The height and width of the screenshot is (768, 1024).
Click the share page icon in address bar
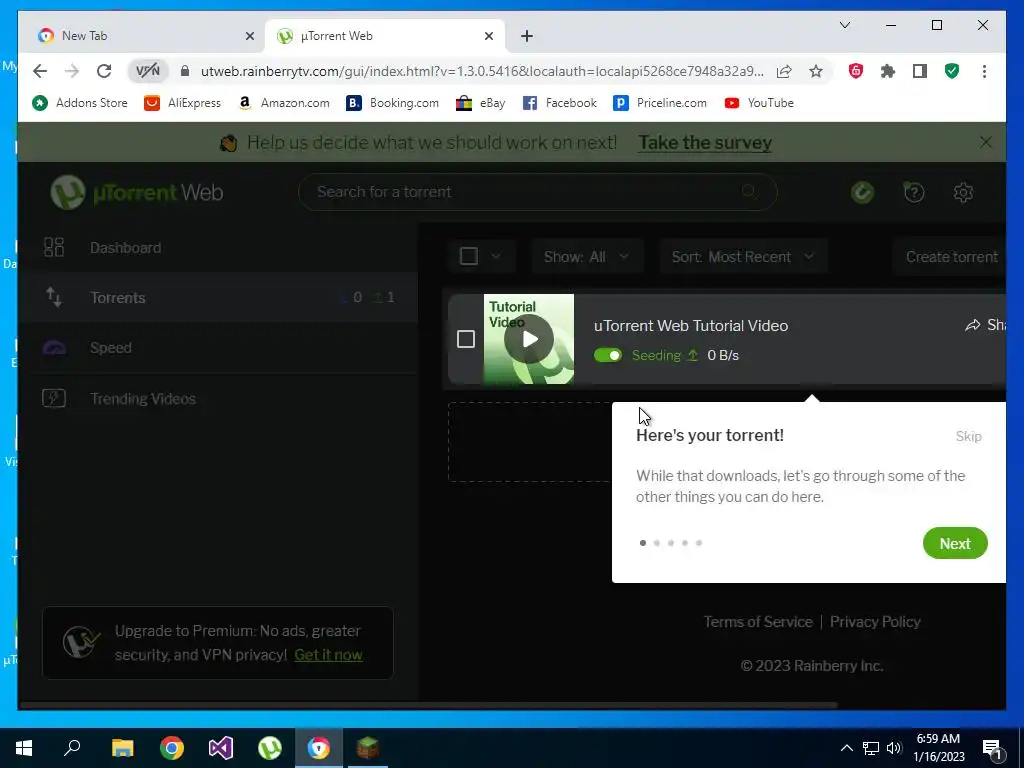pos(784,71)
